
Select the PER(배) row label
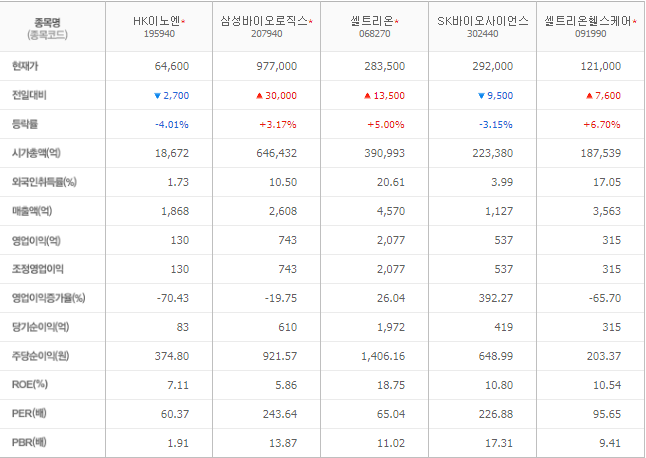tap(29, 414)
